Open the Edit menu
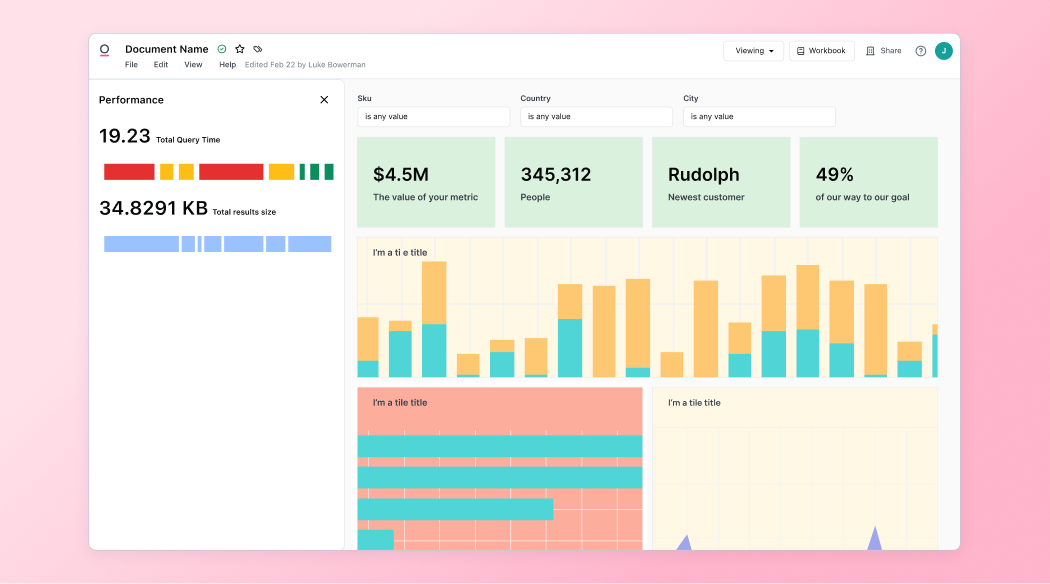The width and height of the screenshot is (1050, 584). tap(161, 65)
